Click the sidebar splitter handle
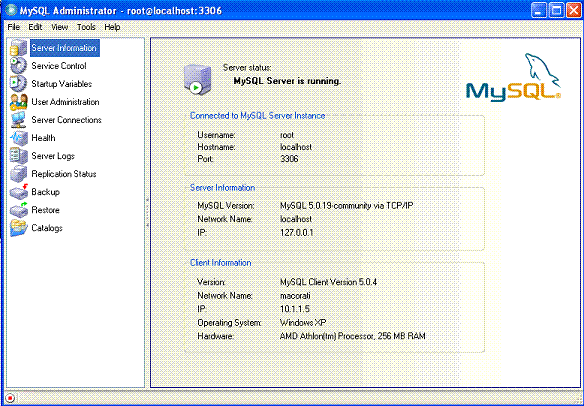 tap(147, 212)
